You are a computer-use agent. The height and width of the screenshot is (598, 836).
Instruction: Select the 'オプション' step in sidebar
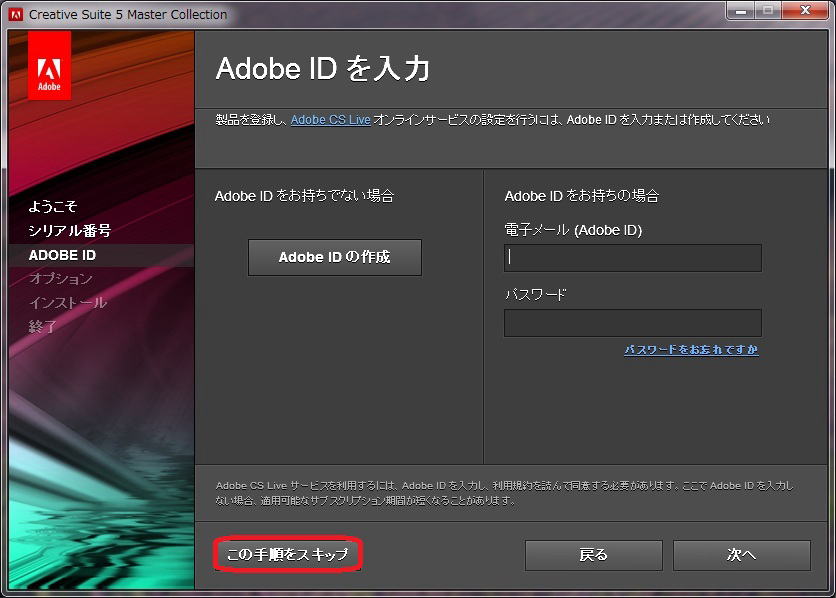tap(61, 279)
